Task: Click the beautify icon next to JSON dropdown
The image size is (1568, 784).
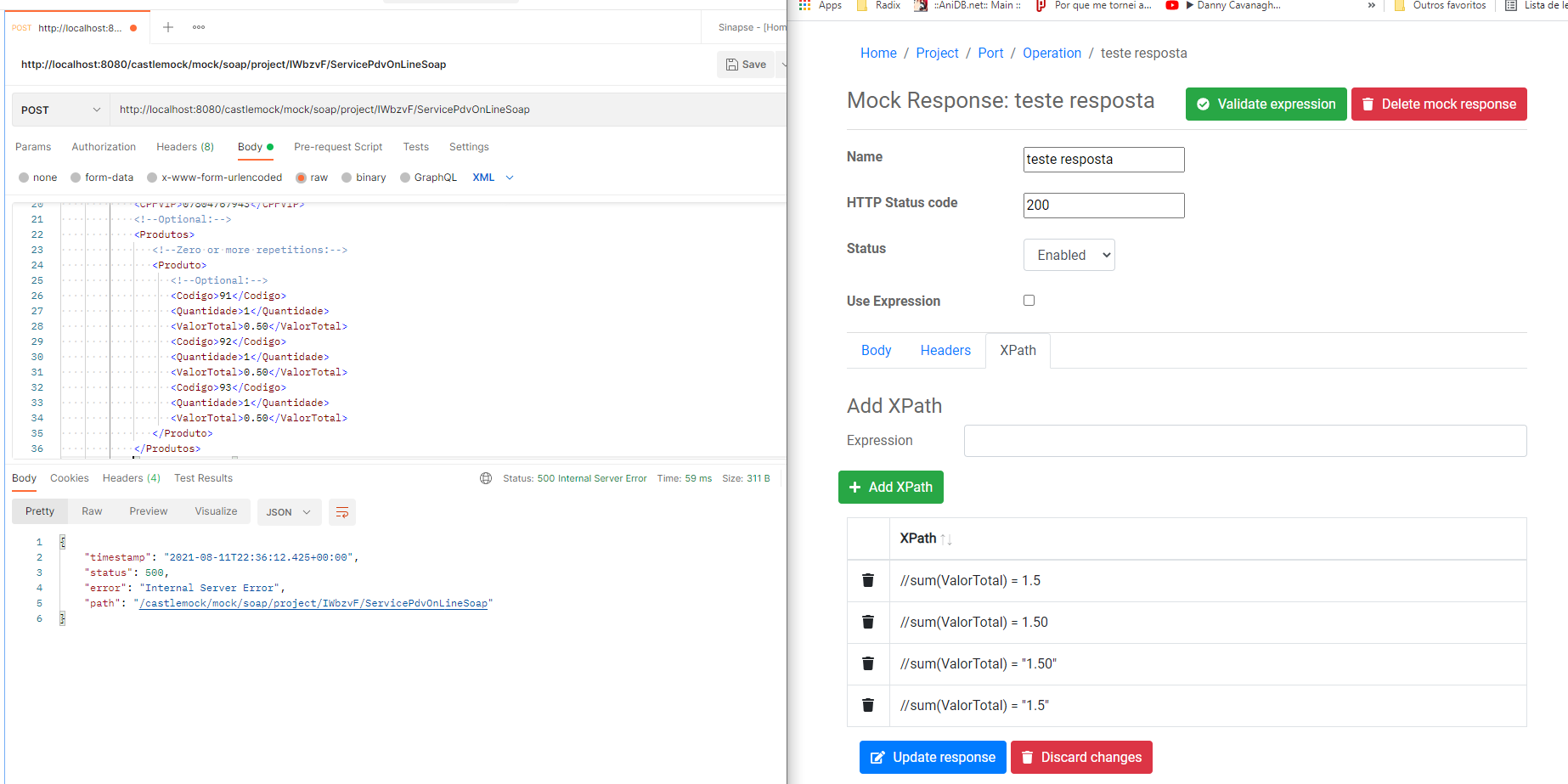Action: pyautogui.click(x=342, y=512)
